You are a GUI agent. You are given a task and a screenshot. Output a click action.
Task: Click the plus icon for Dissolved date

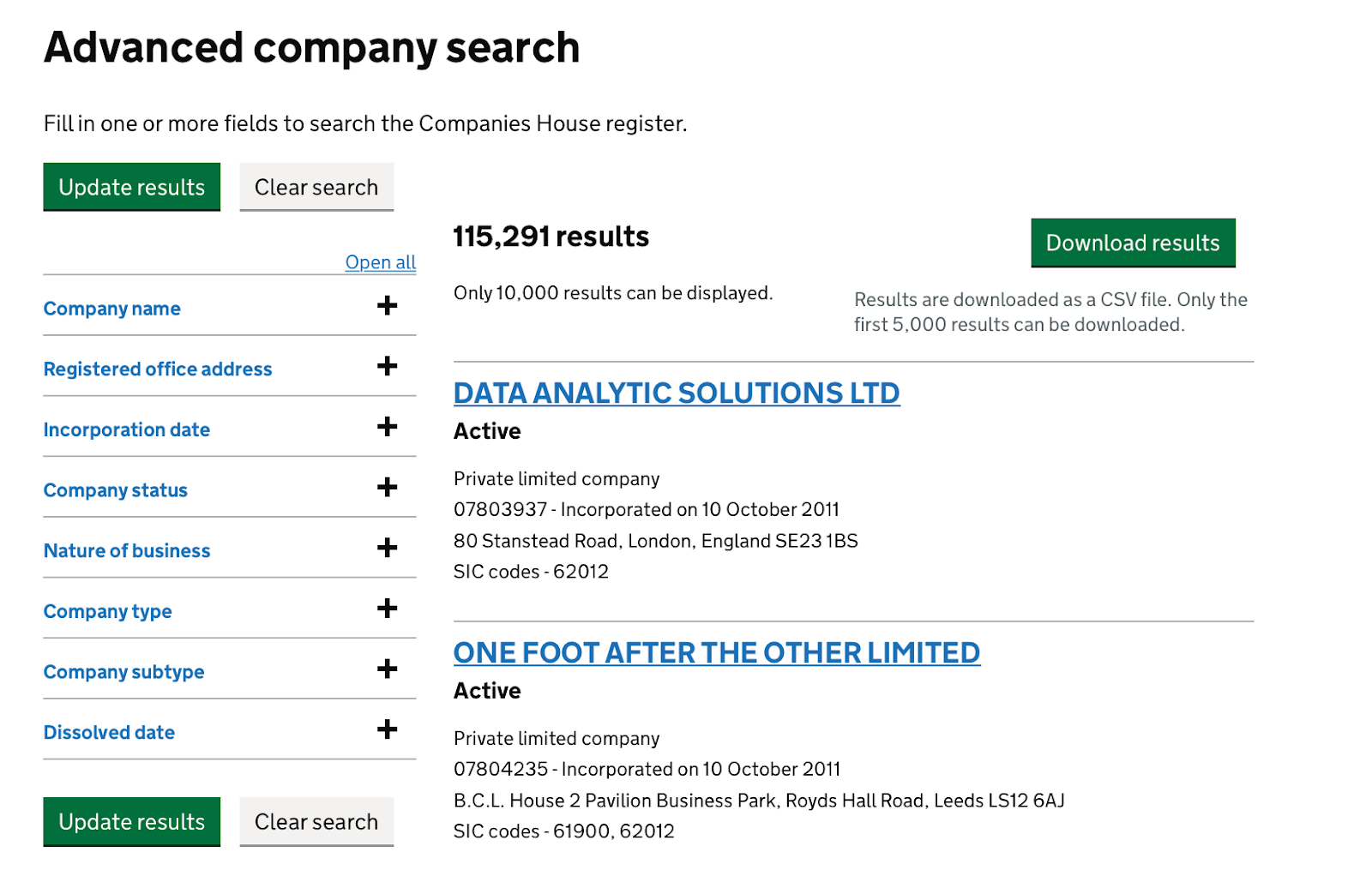387,730
